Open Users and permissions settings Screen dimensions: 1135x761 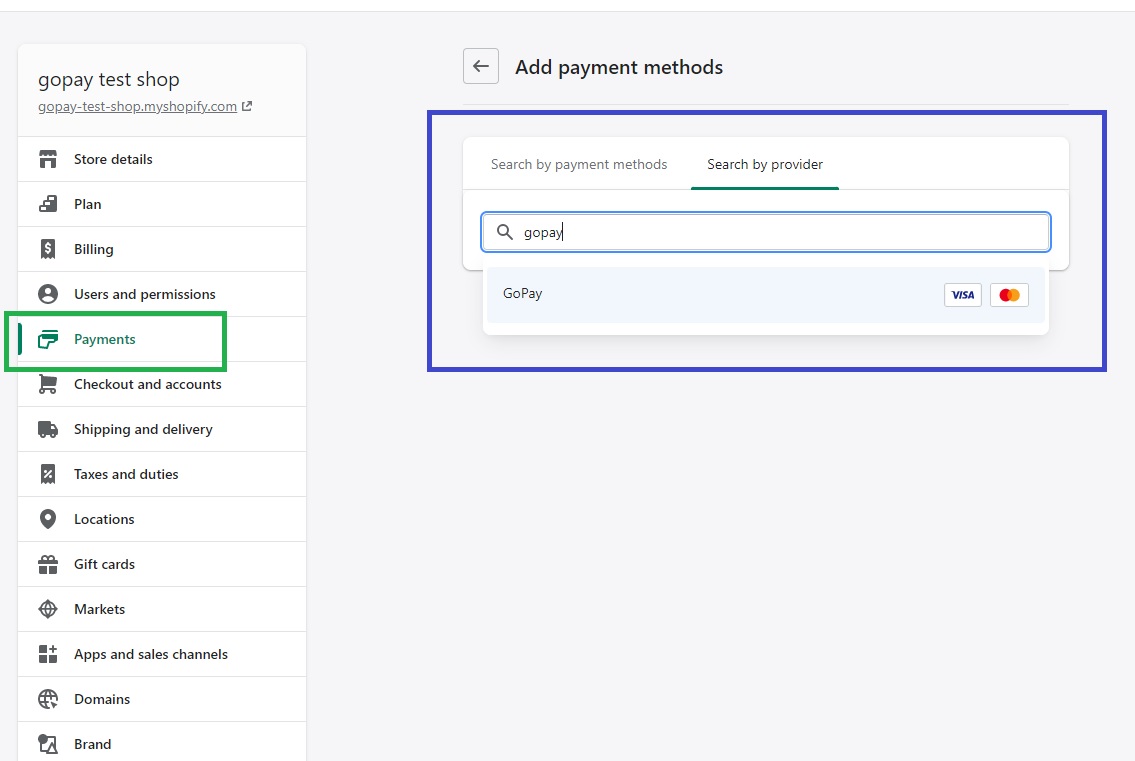tap(162, 294)
